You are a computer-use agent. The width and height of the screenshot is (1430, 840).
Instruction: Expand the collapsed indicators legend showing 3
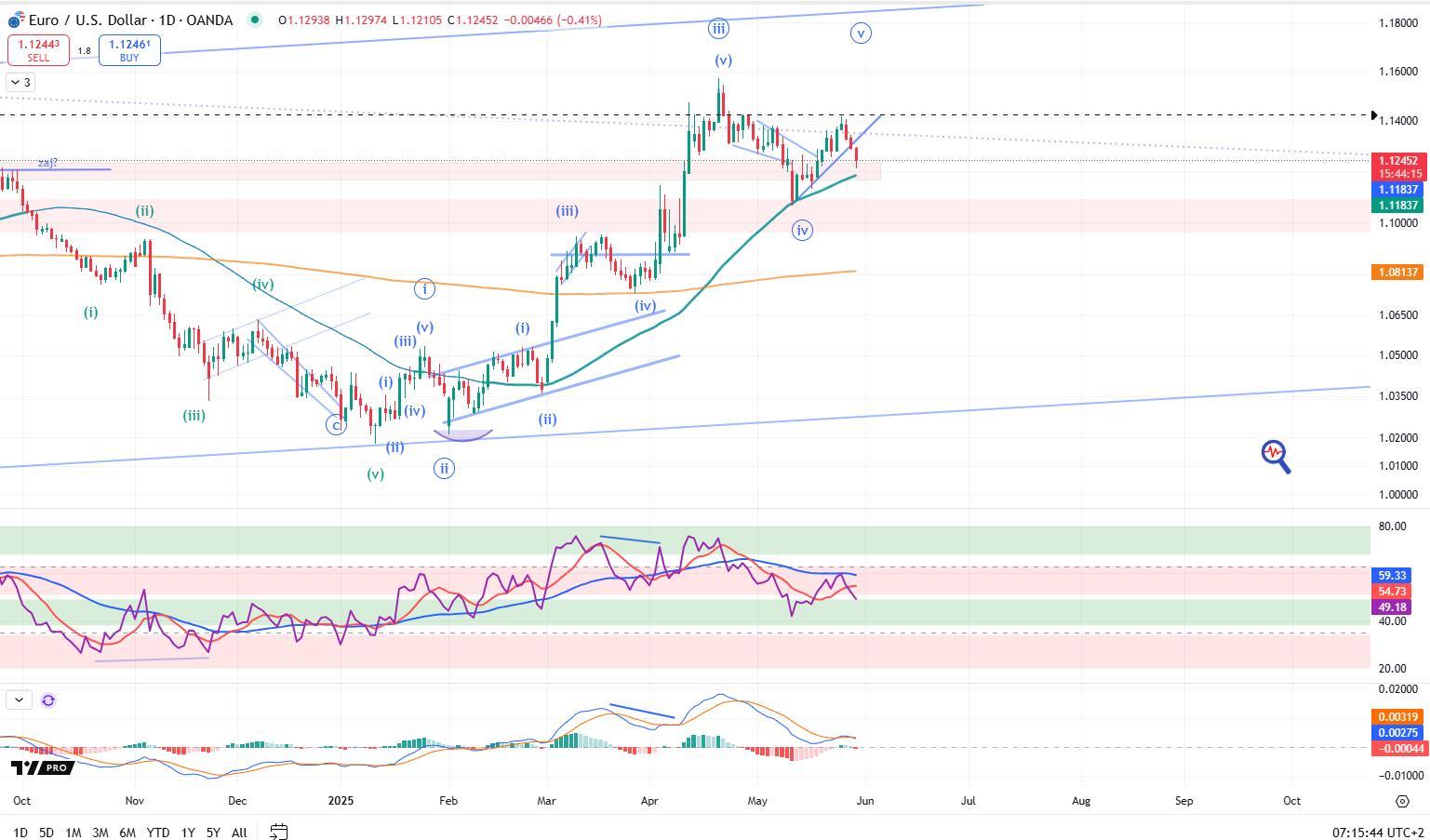coord(20,83)
